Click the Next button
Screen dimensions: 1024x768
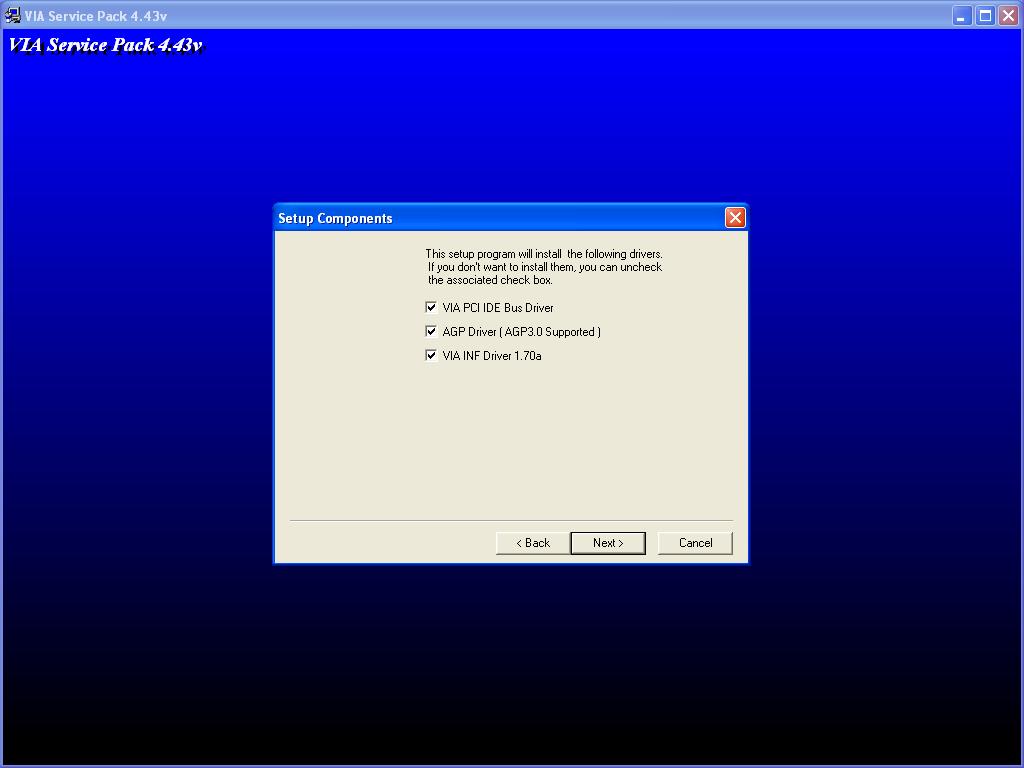coord(608,543)
